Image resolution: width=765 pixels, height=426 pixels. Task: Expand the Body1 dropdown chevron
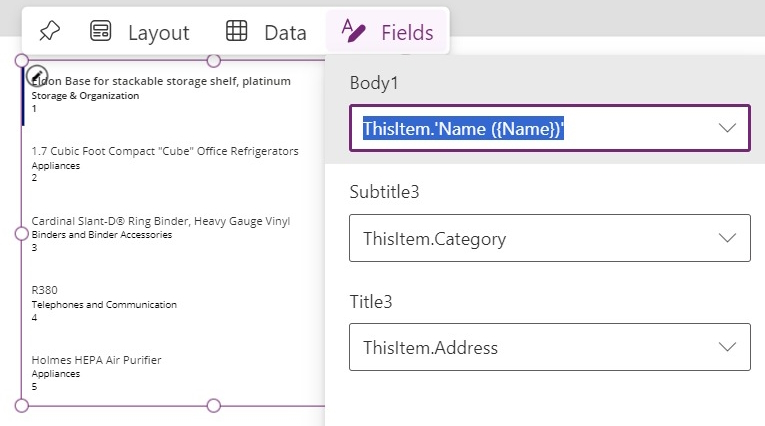727,128
